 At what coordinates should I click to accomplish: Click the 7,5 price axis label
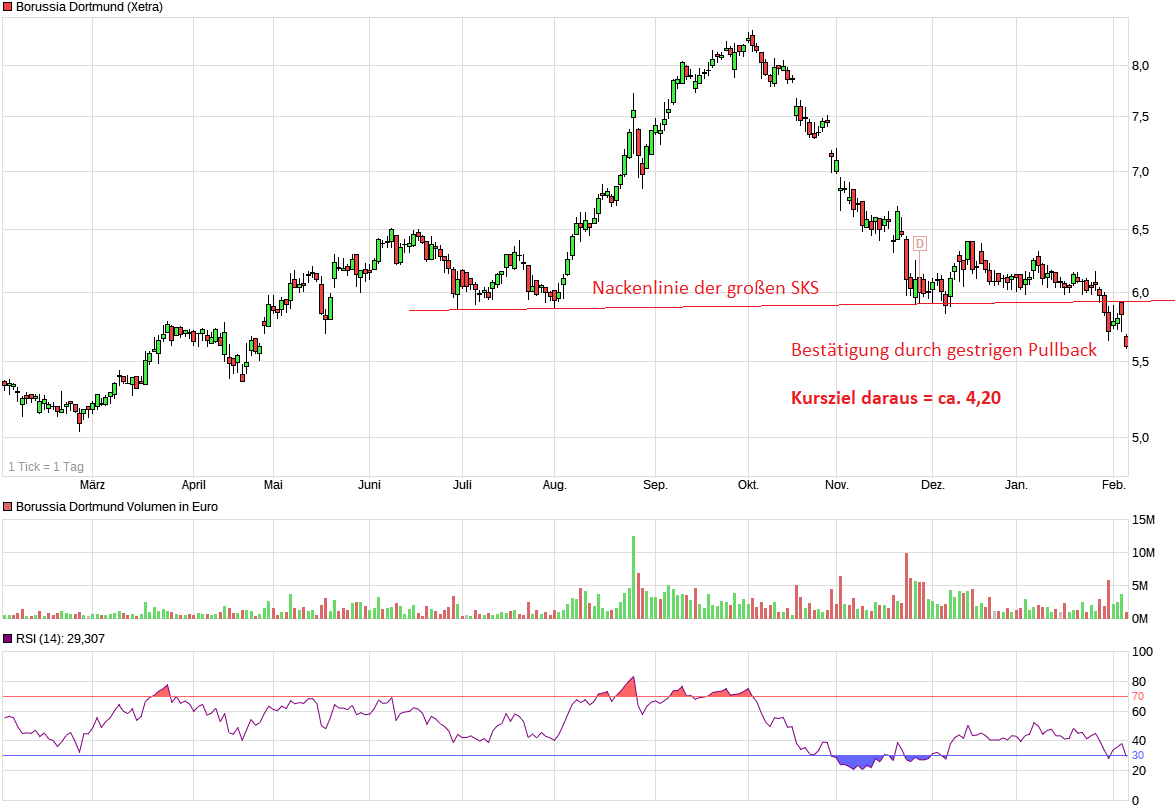(x=1140, y=117)
